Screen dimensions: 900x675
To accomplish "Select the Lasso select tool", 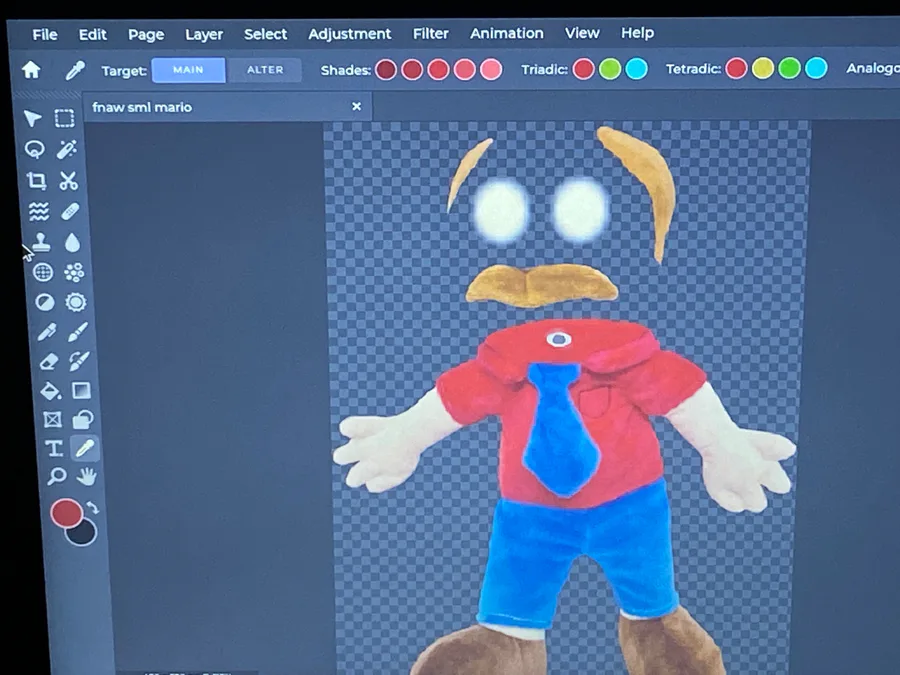I will point(34,149).
